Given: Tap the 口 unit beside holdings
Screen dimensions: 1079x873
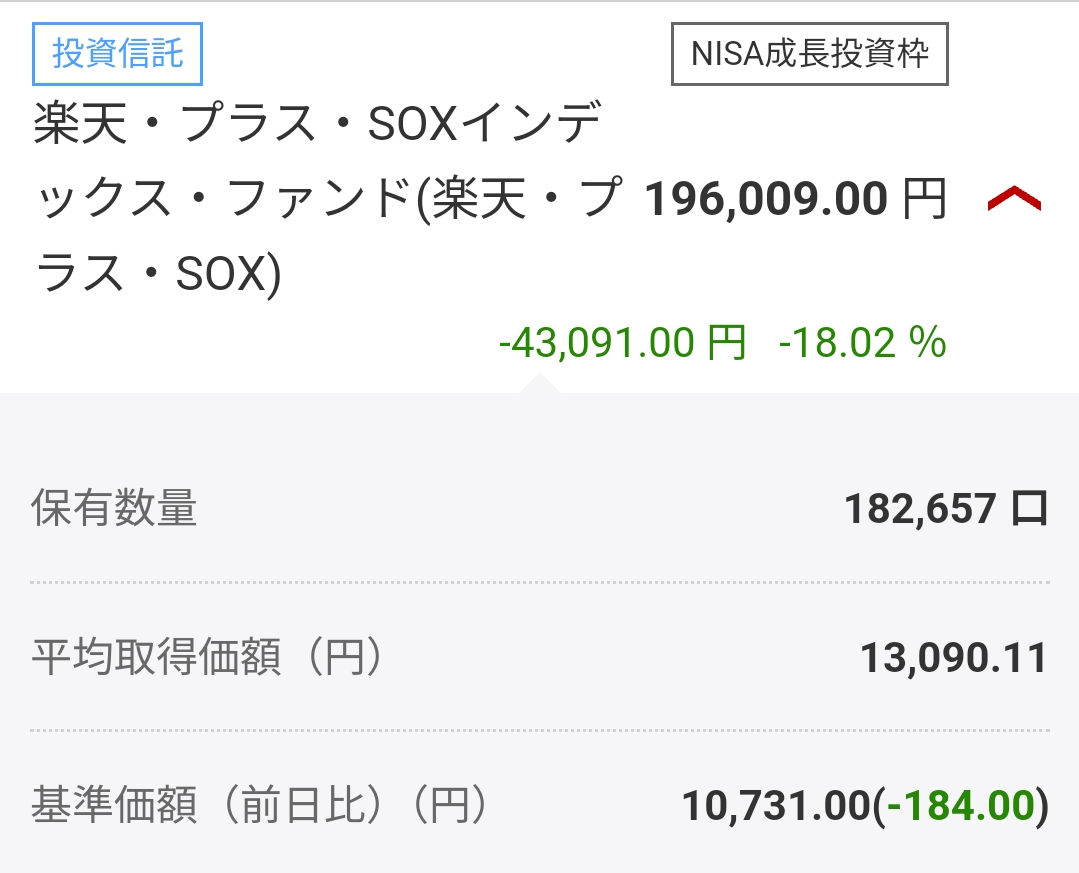Looking at the screenshot, I should point(1028,509).
